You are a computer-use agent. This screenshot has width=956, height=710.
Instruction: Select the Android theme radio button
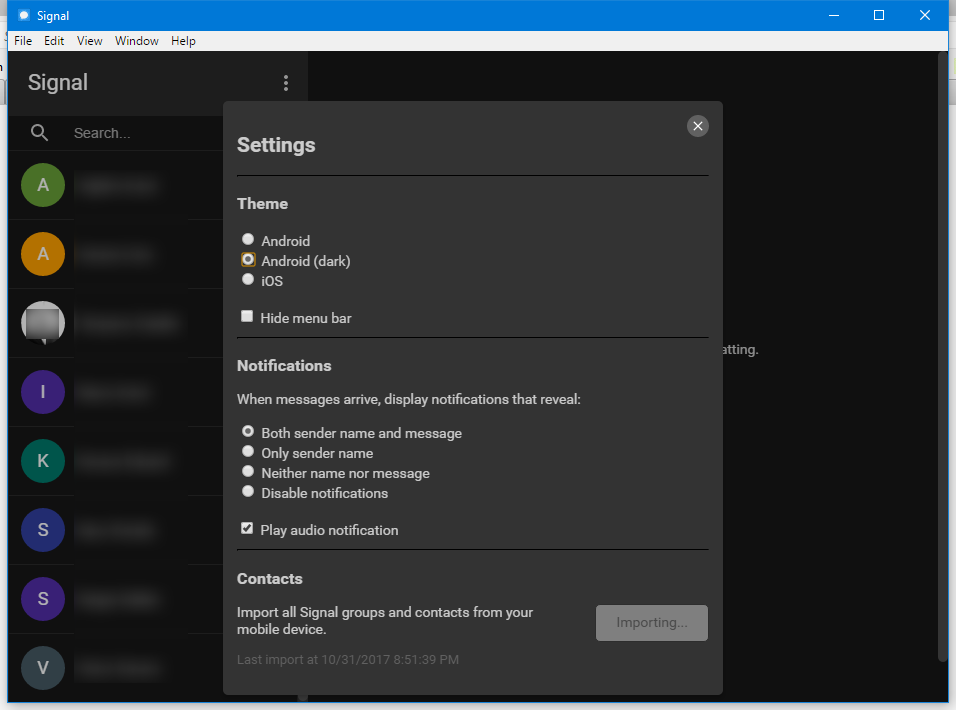tap(248, 240)
